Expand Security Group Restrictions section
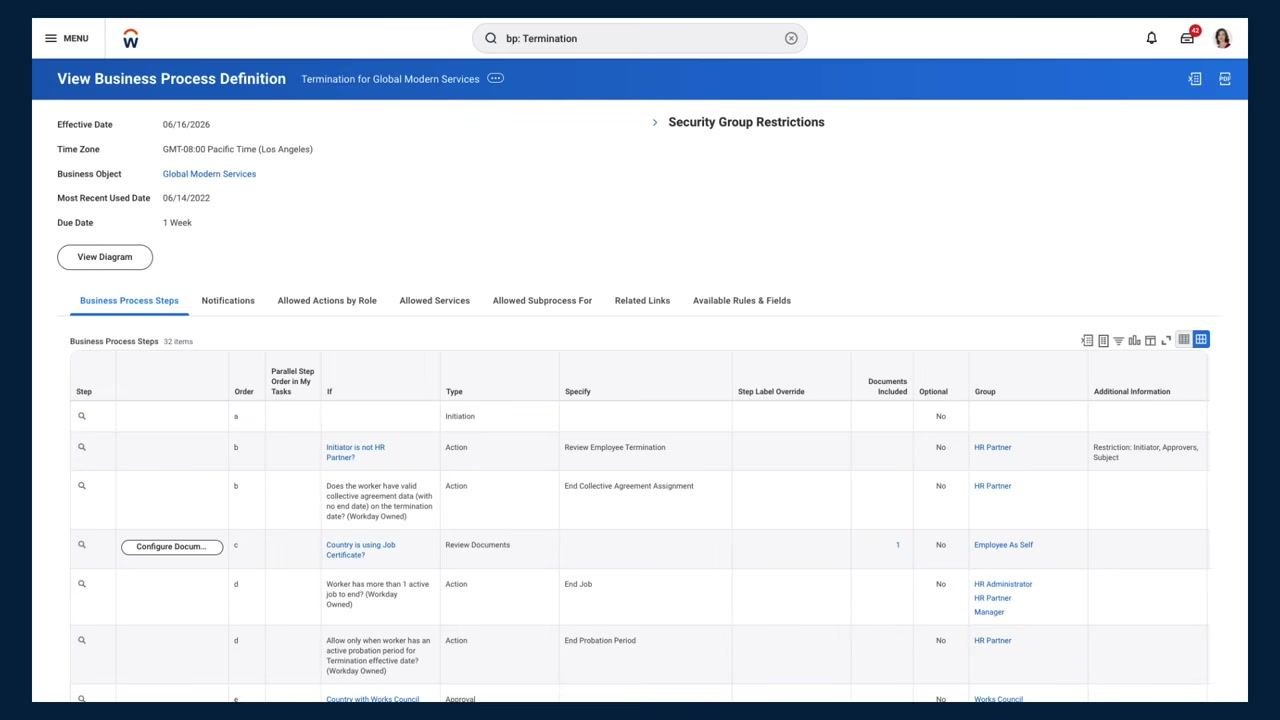Viewport: 1280px width, 720px height. (x=655, y=122)
